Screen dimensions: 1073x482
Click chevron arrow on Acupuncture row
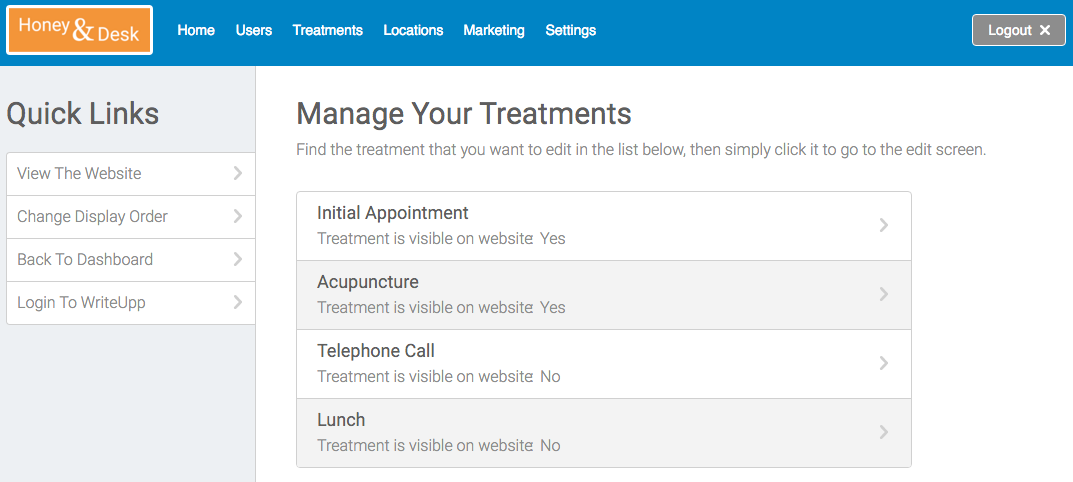(883, 294)
